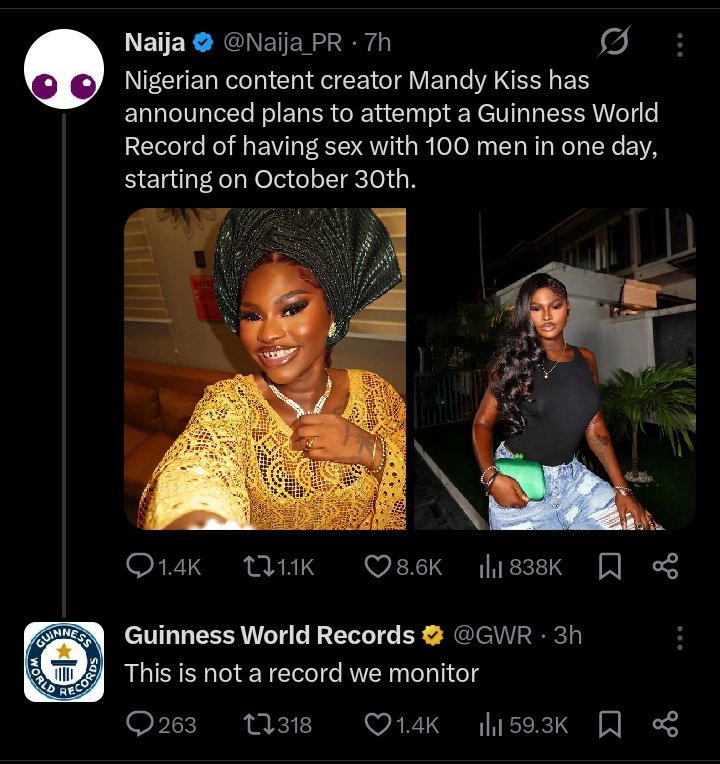
Task: Like Naija's post
Action: [376, 567]
